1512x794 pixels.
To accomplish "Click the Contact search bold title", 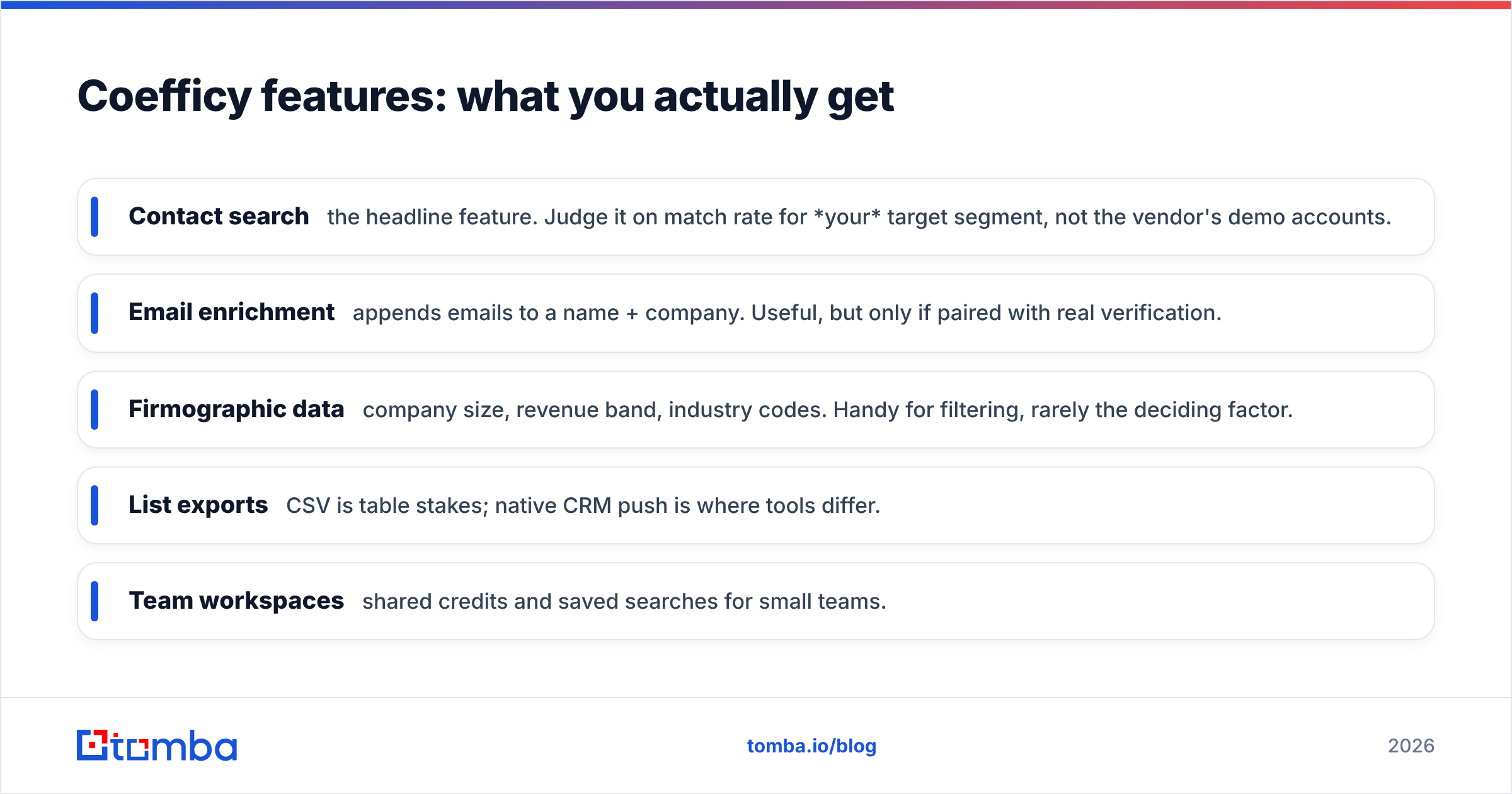I will click(219, 216).
